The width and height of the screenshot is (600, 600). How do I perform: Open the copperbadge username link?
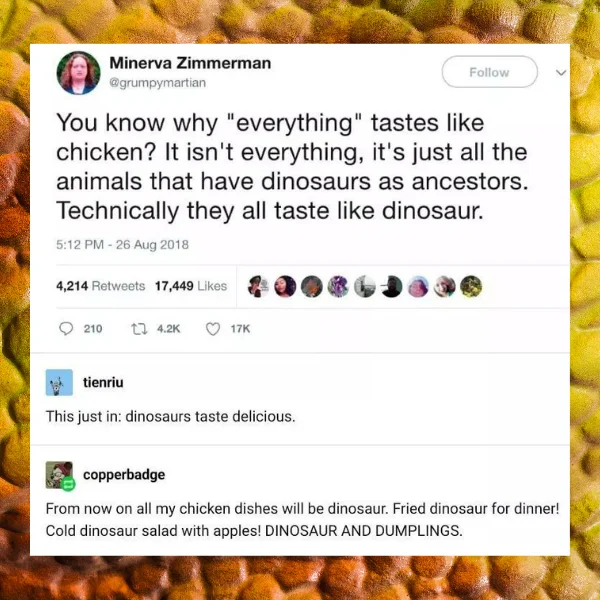[x=124, y=474]
